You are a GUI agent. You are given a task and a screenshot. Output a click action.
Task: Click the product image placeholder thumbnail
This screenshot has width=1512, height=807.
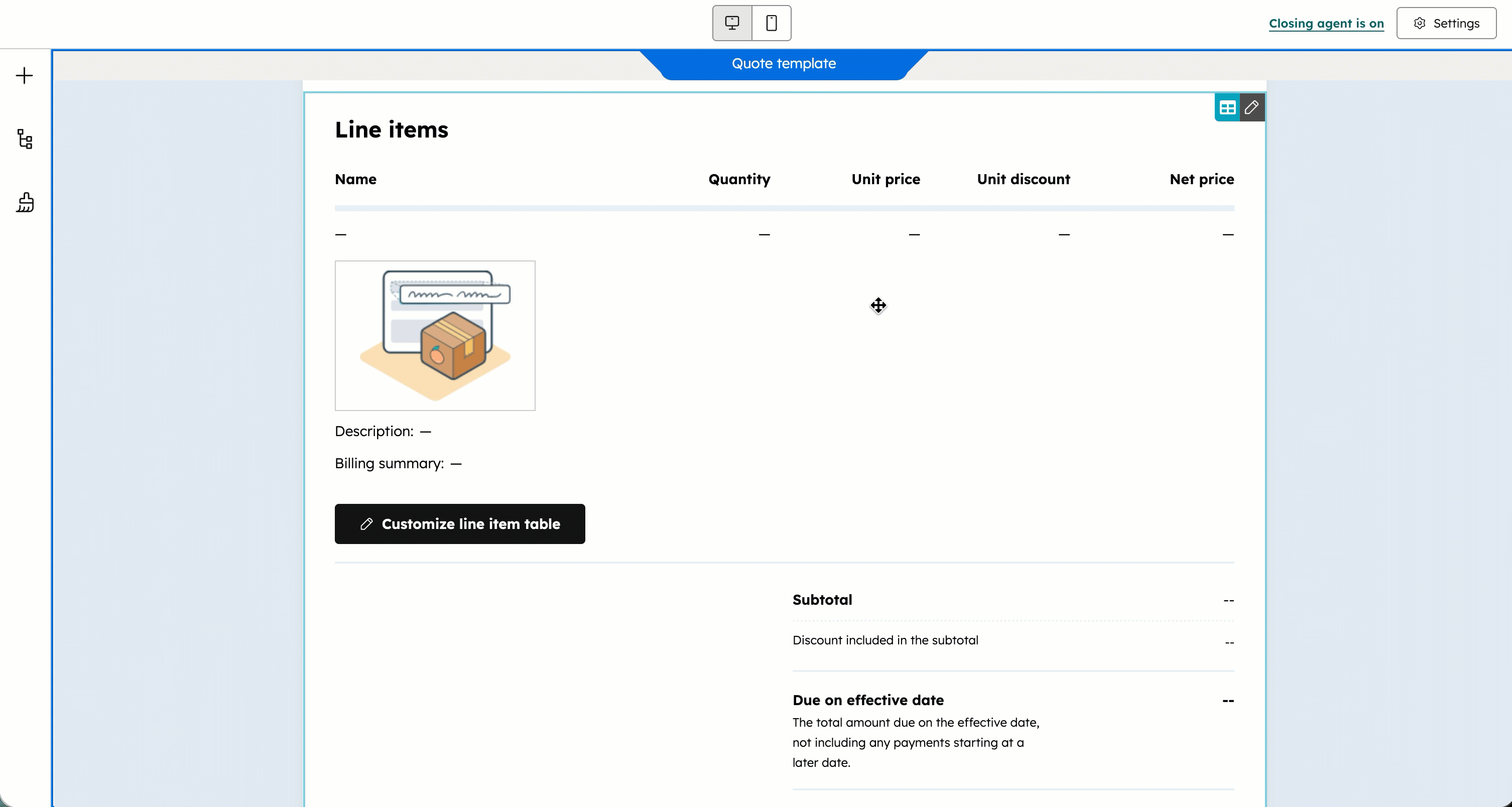tap(434, 335)
